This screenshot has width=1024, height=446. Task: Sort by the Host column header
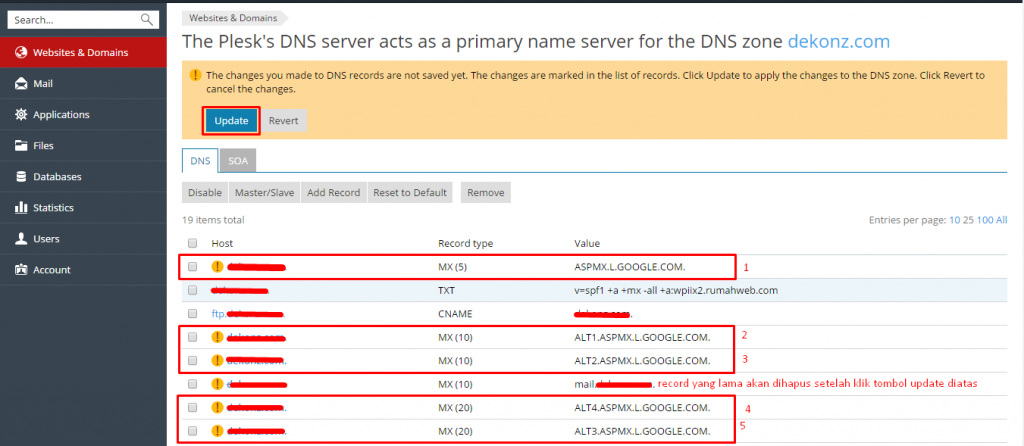click(x=223, y=243)
